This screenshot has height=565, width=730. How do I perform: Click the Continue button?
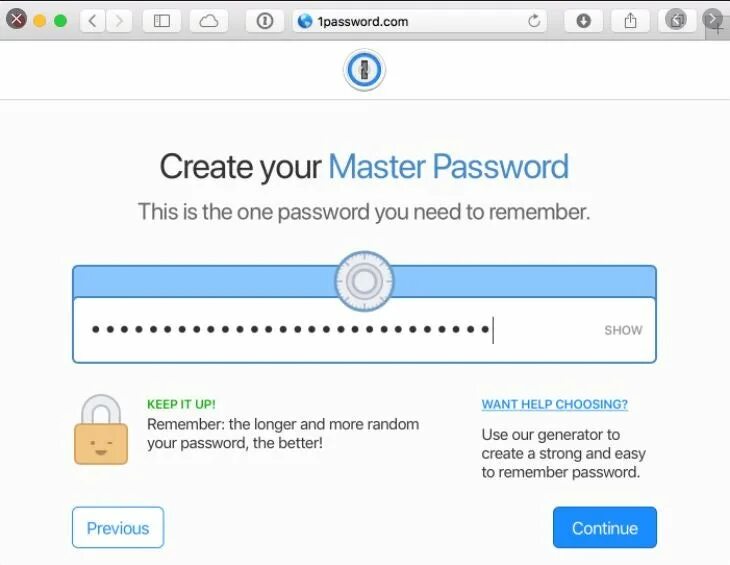click(x=605, y=527)
